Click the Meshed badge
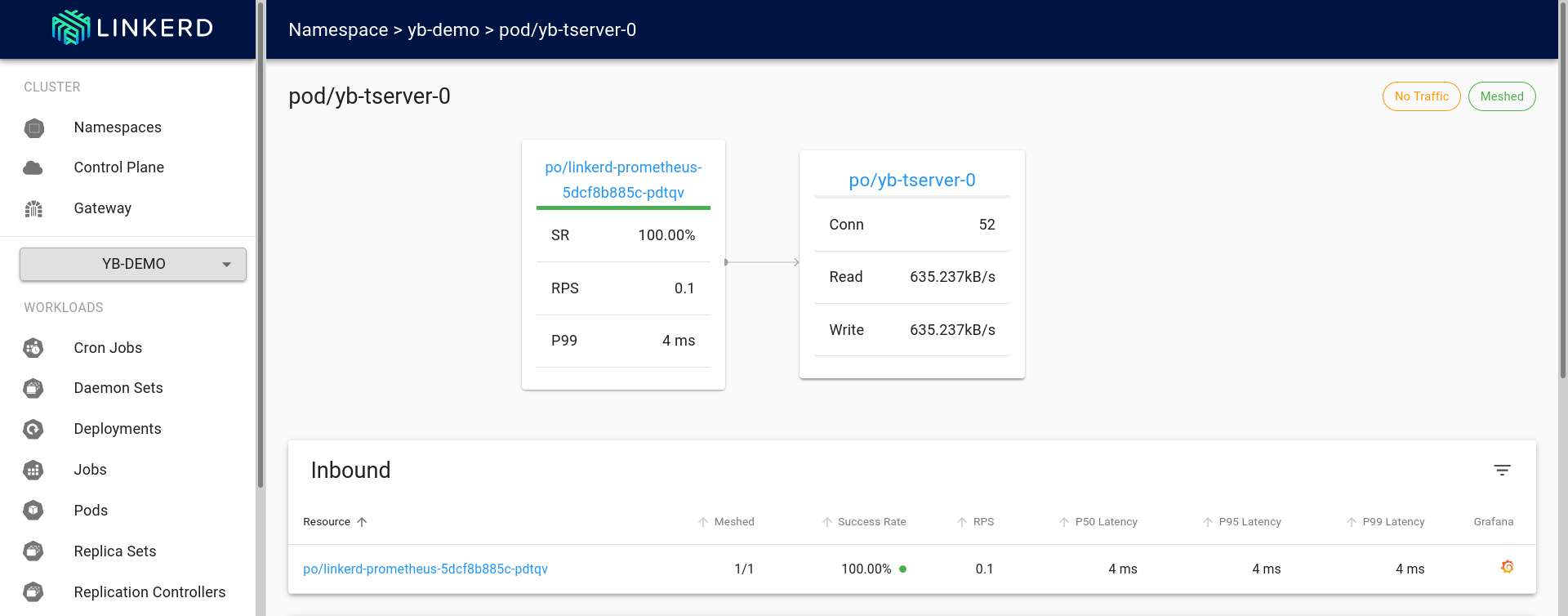This screenshot has height=616, width=1568. click(1502, 96)
